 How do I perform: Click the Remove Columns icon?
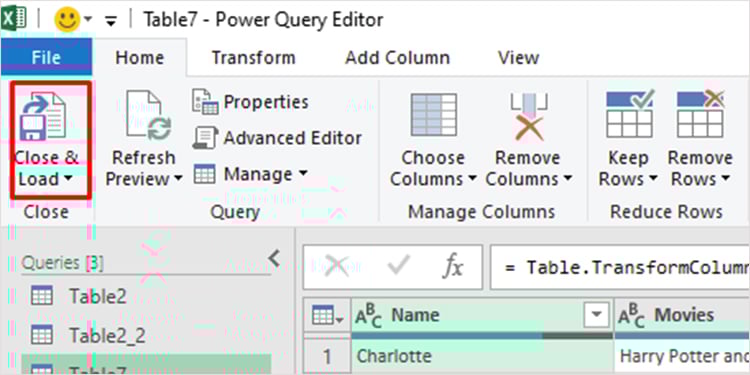coord(529,116)
